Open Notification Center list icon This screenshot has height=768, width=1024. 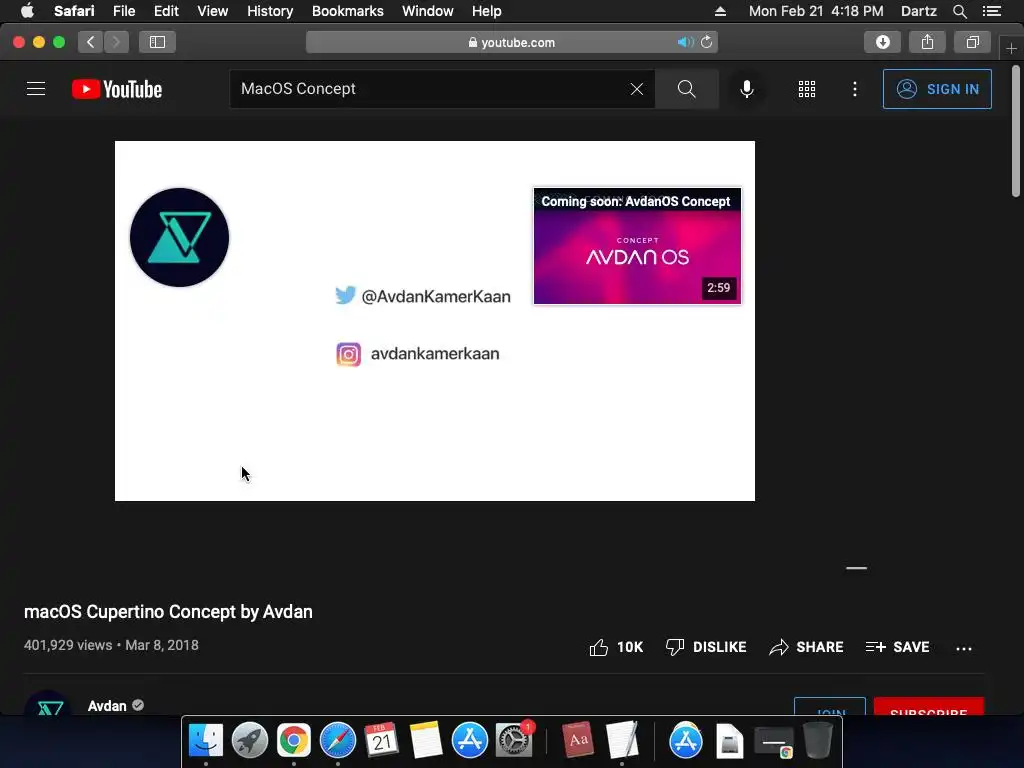(x=992, y=11)
